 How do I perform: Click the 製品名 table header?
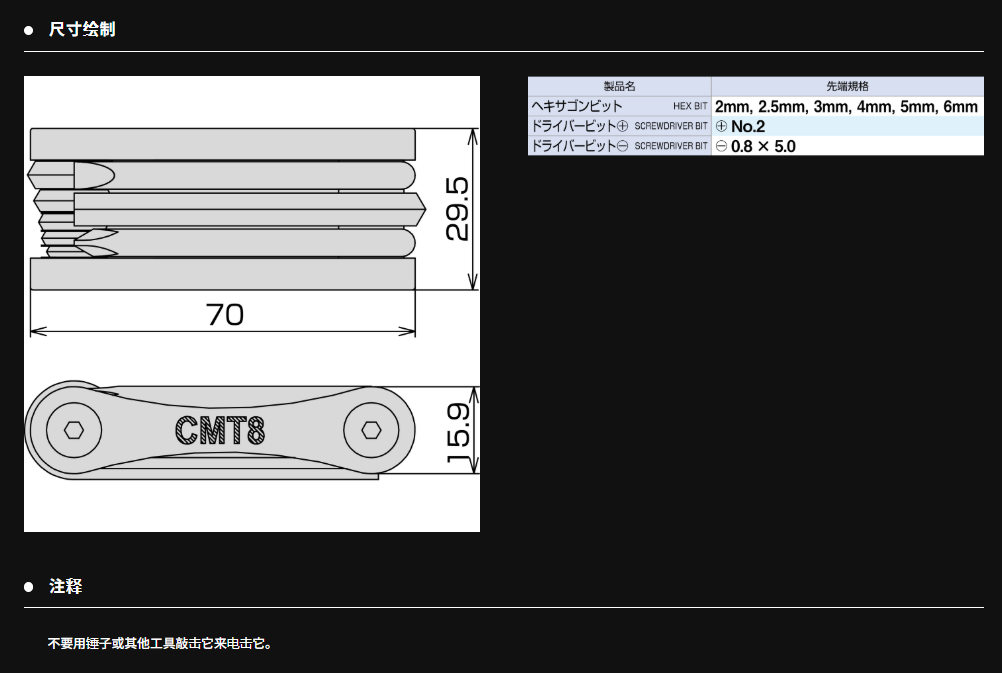619,87
